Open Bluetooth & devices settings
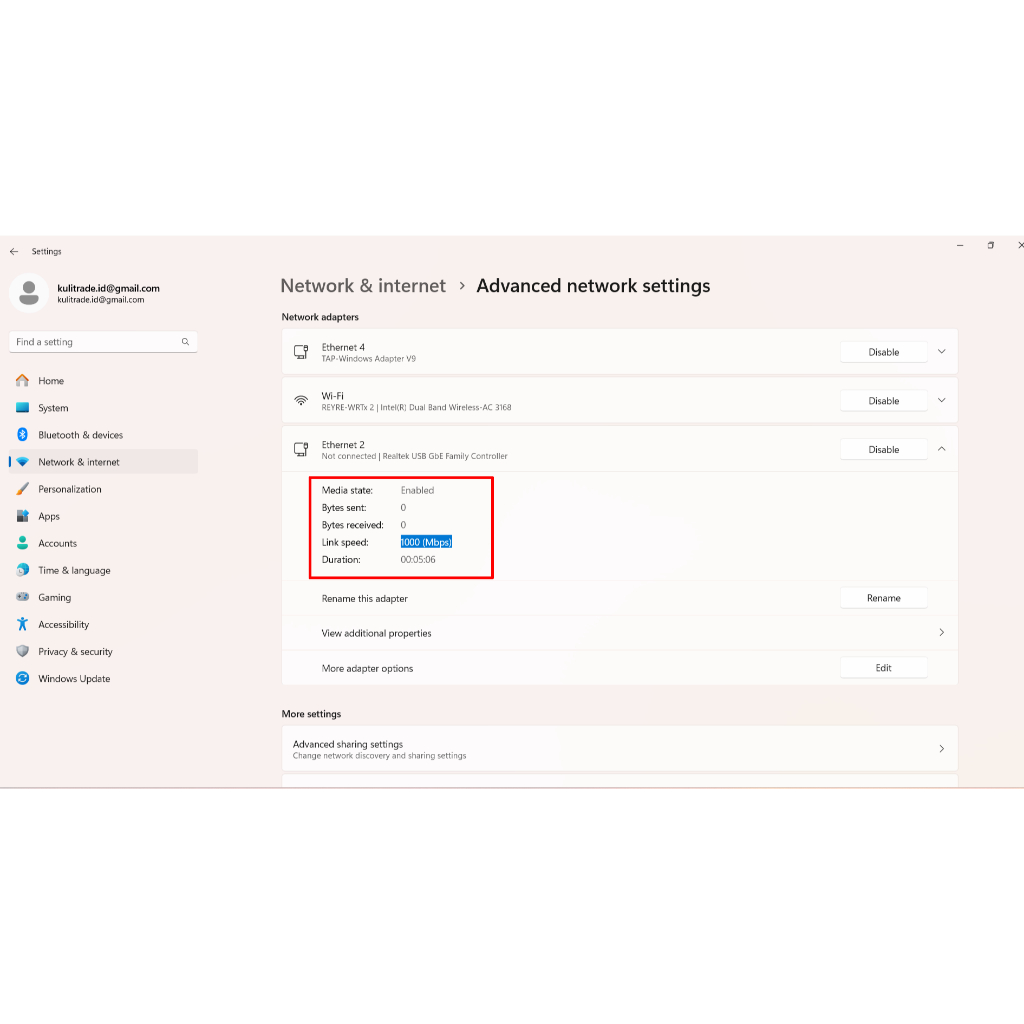The width and height of the screenshot is (1024, 1024). (x=103, y=435)
